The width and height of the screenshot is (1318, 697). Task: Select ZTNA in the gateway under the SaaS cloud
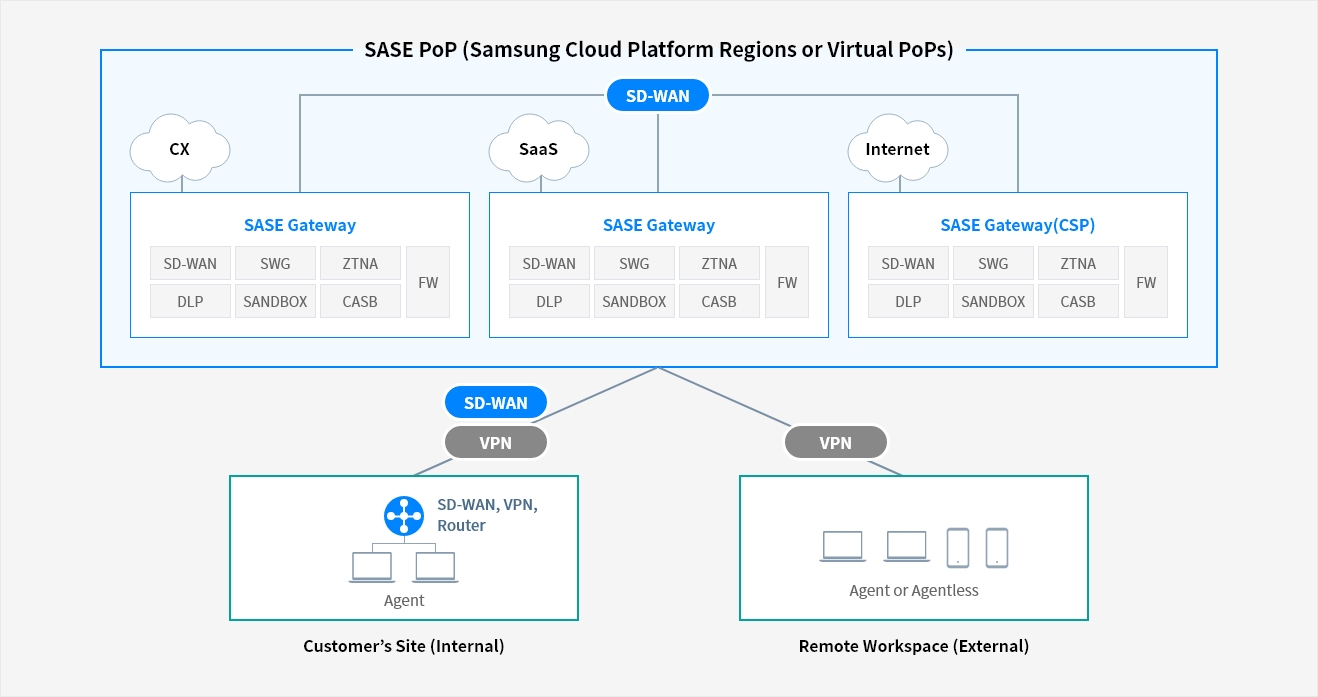click(719, 264)
